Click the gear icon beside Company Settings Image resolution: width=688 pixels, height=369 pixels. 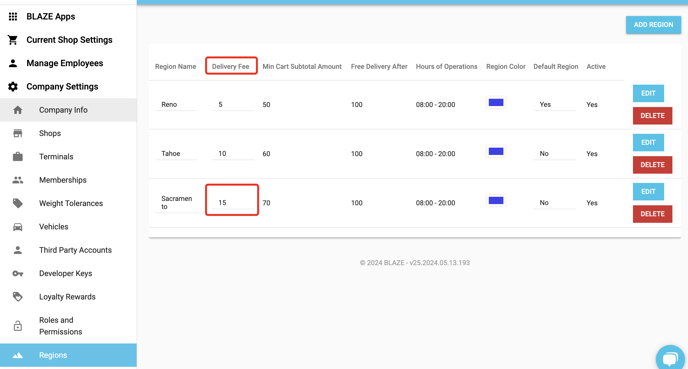pos(13,86)
